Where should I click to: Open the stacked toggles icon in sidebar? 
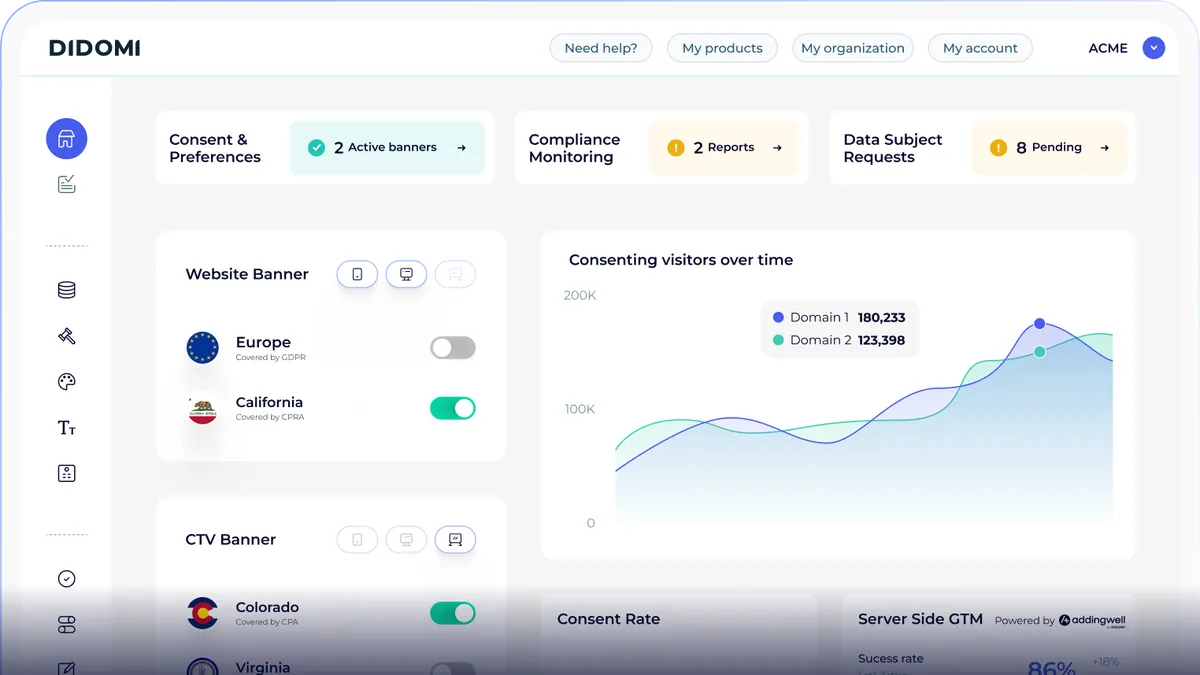66,625
